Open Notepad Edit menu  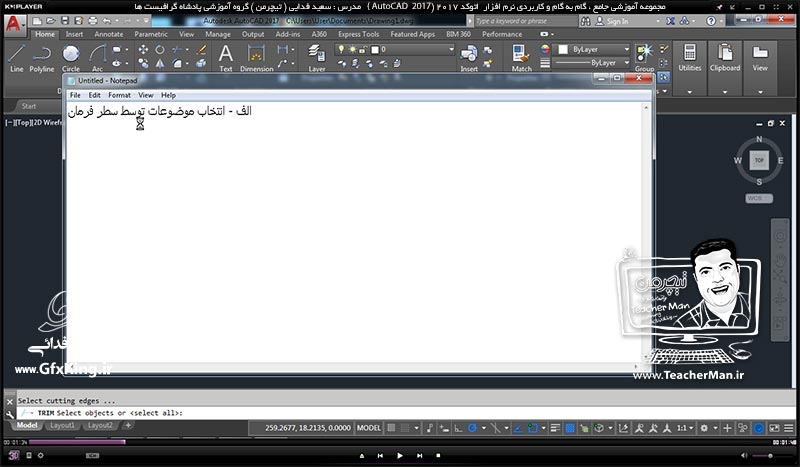tap(94, 95)
